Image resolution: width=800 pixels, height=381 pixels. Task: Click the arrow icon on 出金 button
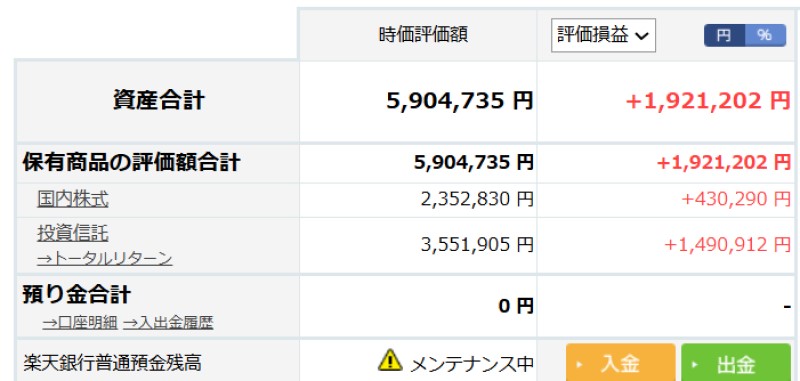[694, 365]
